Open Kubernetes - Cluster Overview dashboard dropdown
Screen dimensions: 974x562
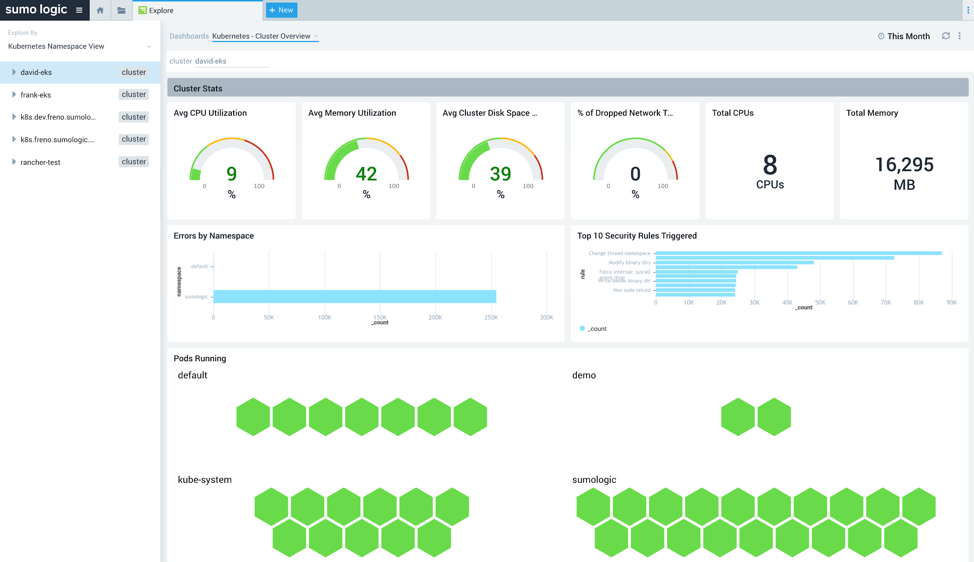click(x=265, y=36)
